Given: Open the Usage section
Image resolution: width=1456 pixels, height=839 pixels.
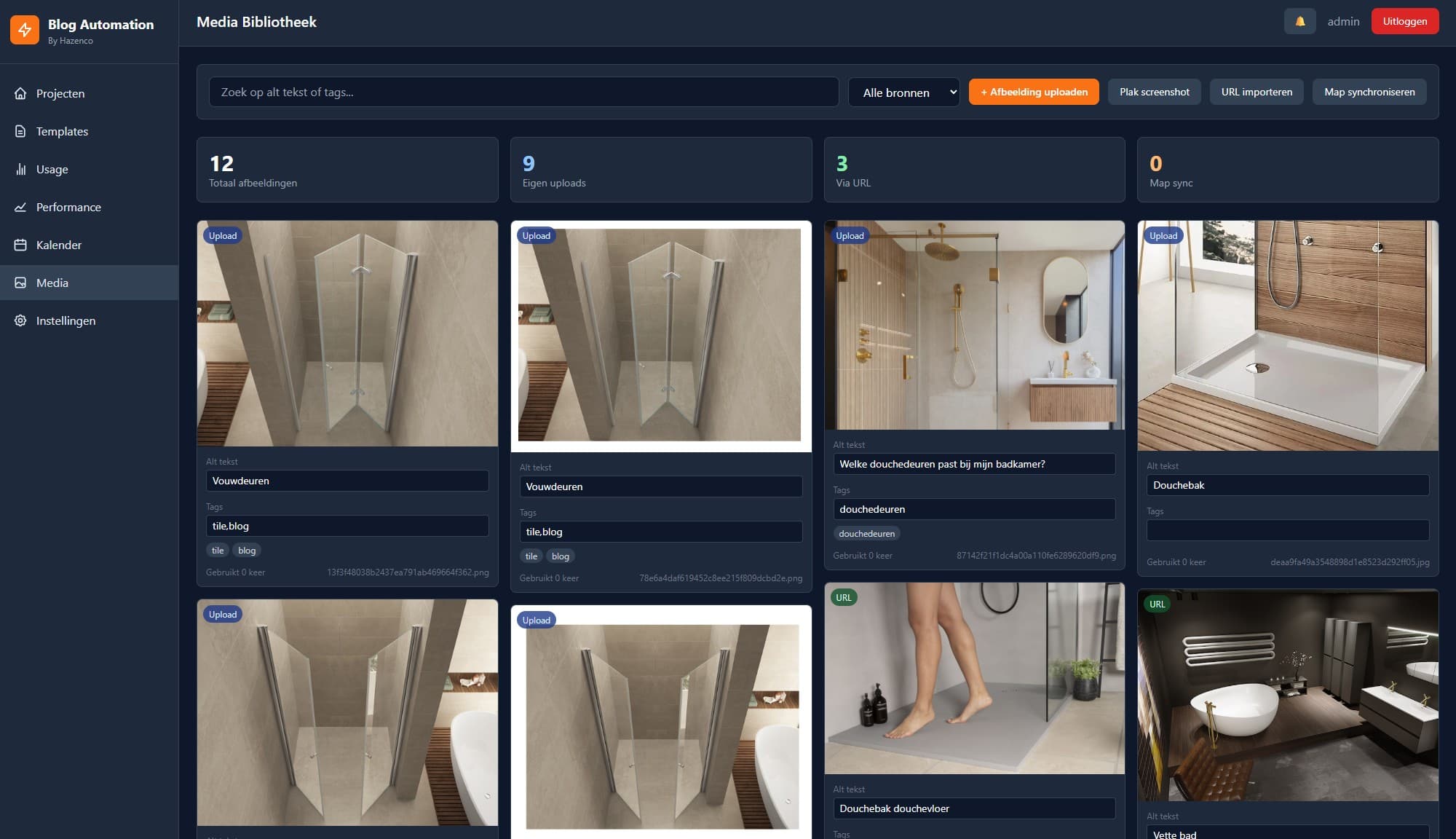Looking at the screenshot, I should click(x=89, y=169).
